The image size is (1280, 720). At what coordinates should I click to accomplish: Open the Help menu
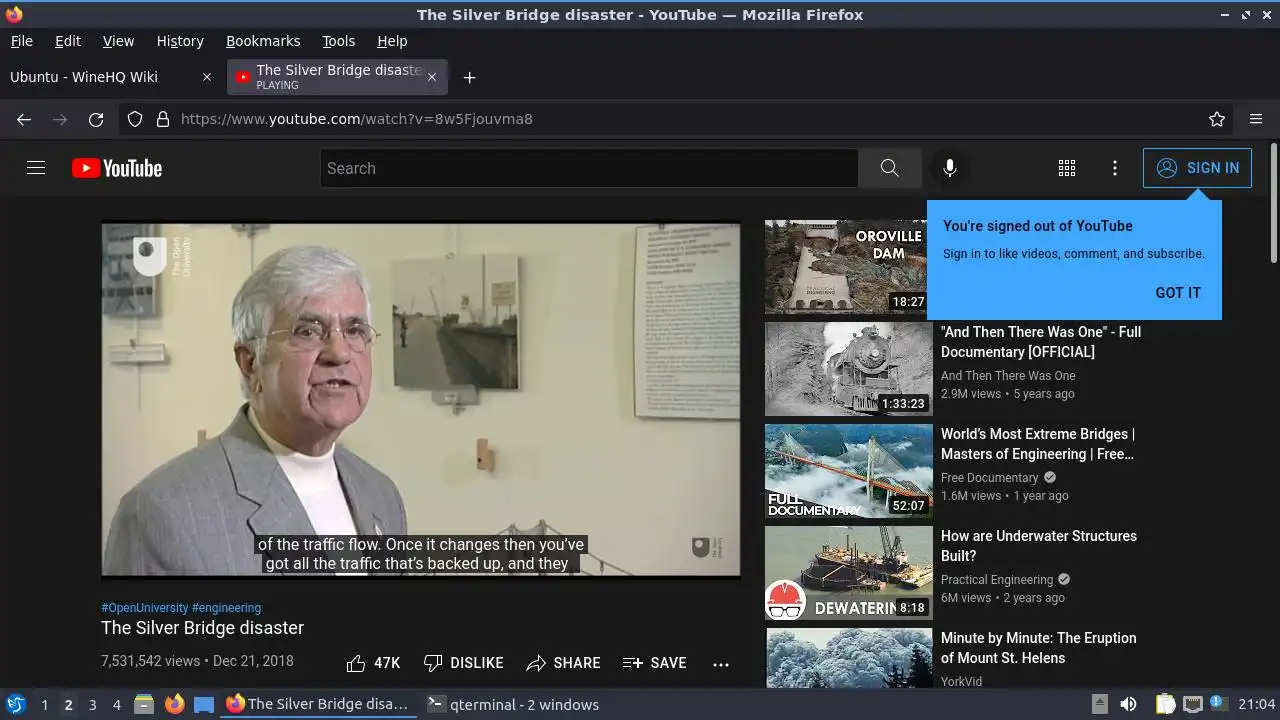[x=392, y=41]
